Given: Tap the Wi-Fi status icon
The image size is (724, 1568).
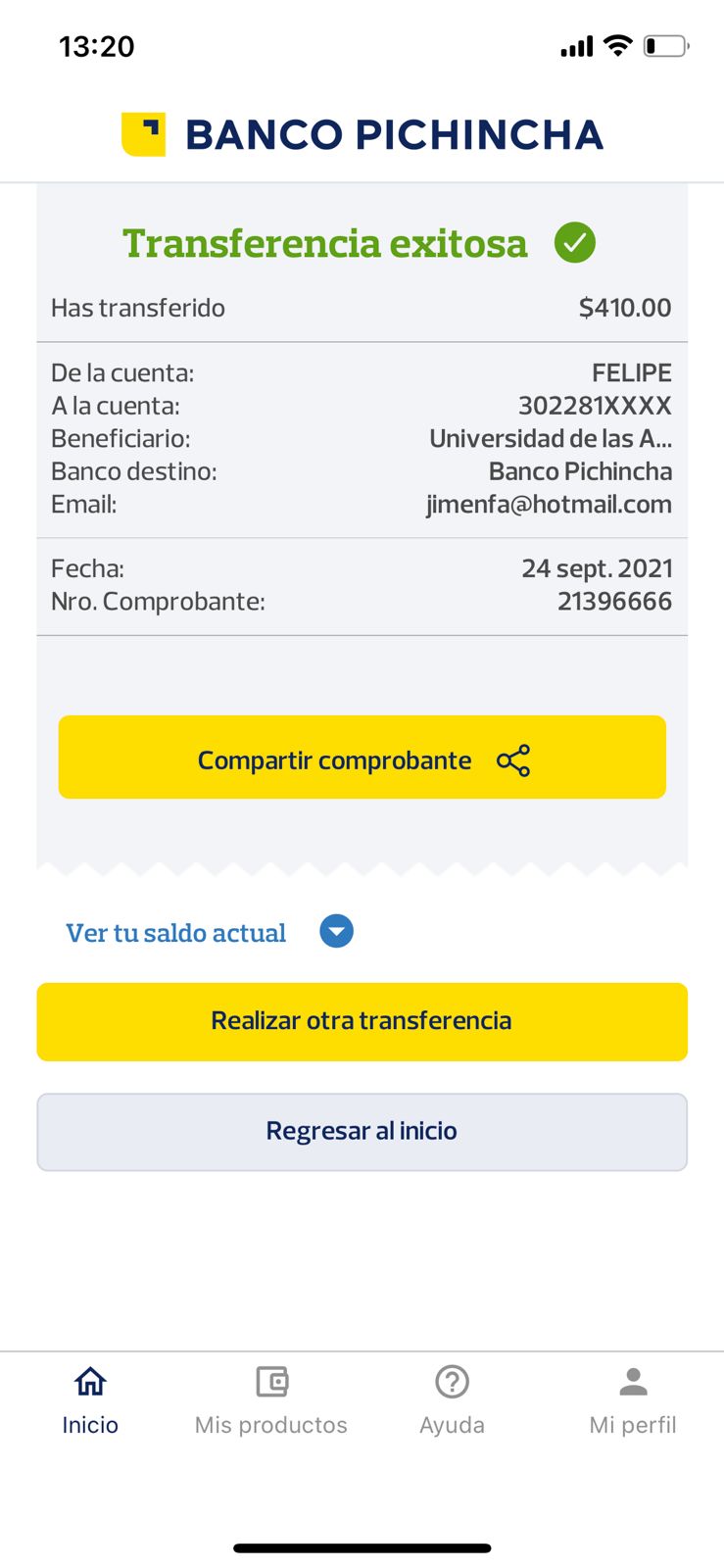Looking at the screenshot, I should [617, 45].
